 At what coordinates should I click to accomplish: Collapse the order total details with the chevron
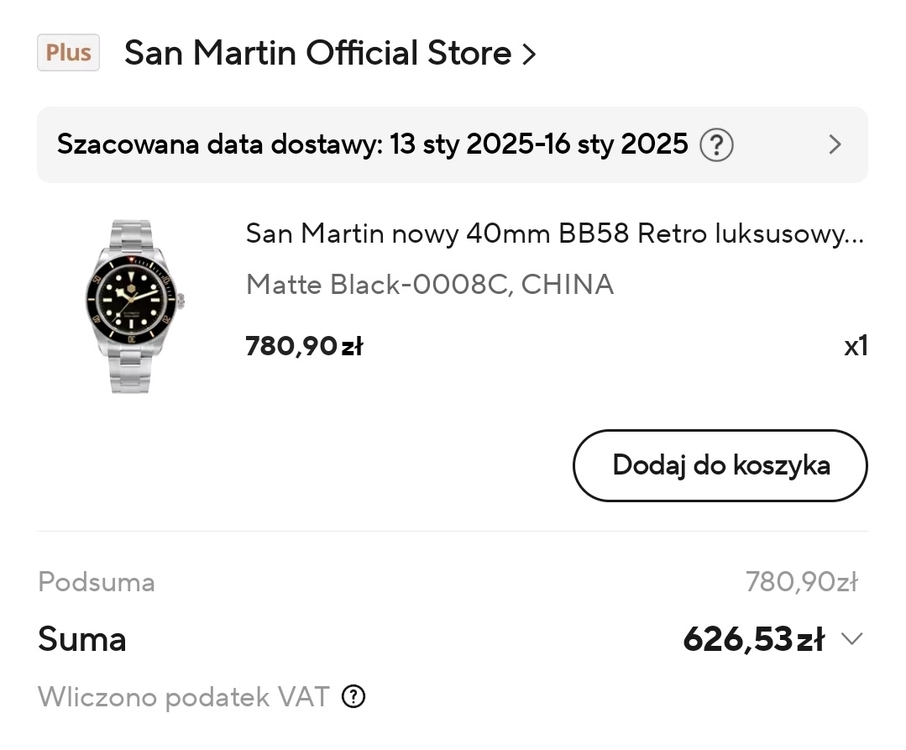click(853, 638)
